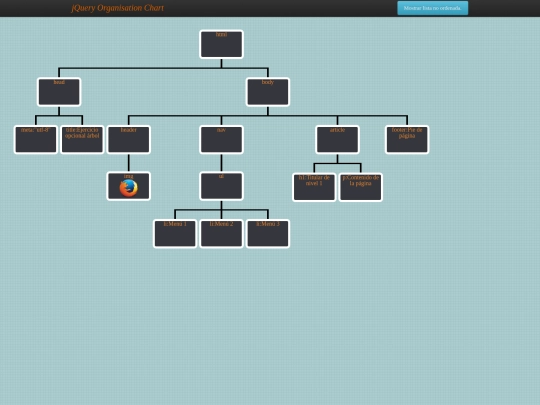Viewport: 540px width, 405px height.
Task: Select the li Menú 3 node
Action: point(268,233)
